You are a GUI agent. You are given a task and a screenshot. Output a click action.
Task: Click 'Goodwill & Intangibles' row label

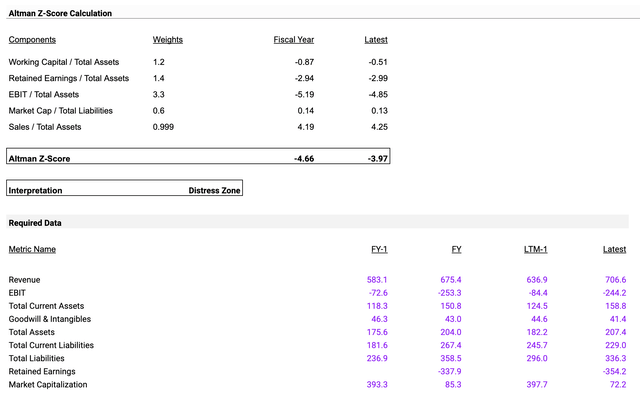click(50, 319)
